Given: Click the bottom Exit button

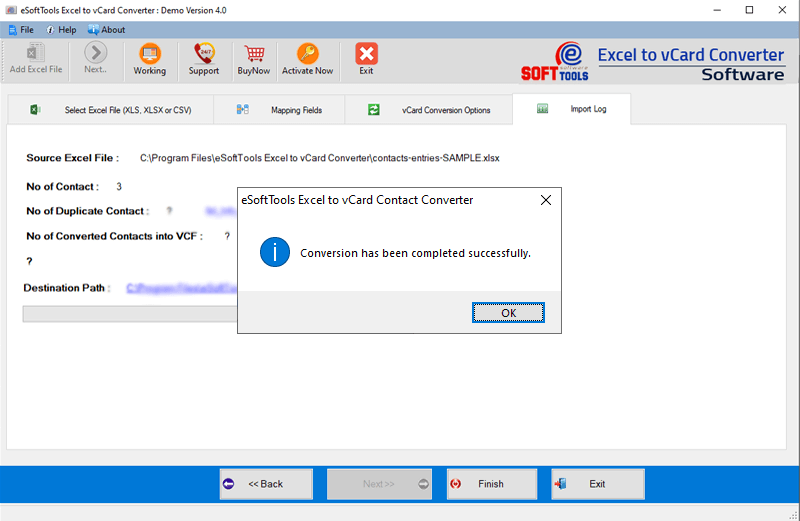Looking at the screenshot, I should [x=598, y=484].
